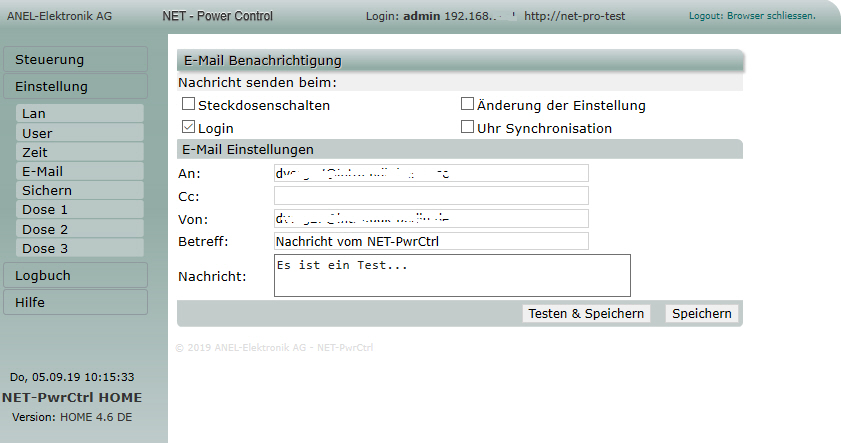This screenshot has height=443, width=841.
Task: Click the Speichern button
Action: 702,314
